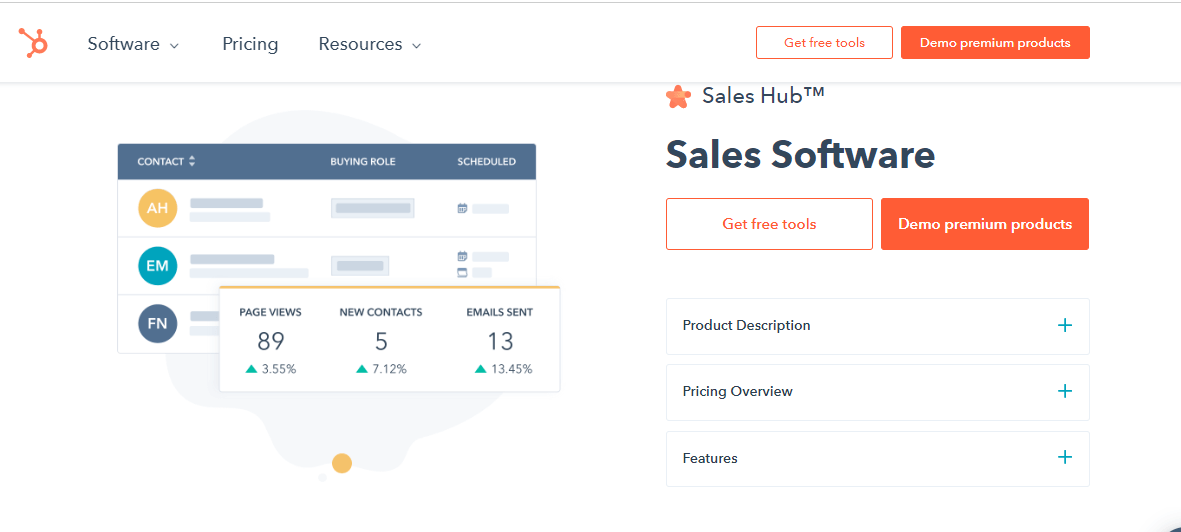1181x532 pixels.
Task: Expand the Pricing Overview section
Action: (x=877, y=392)
